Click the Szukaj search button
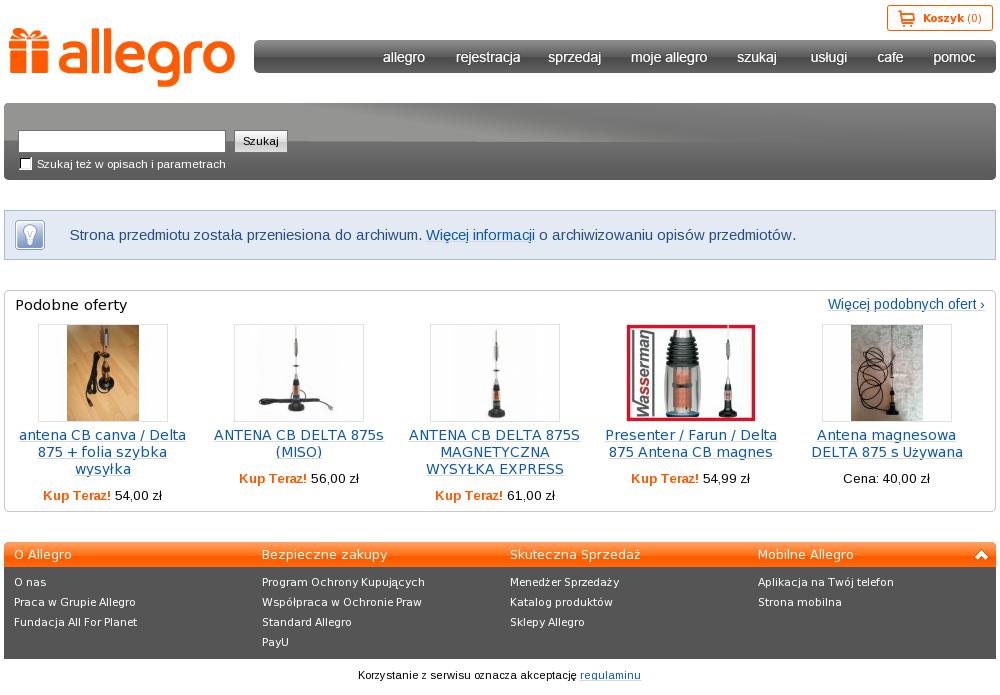 click(261, 141)
